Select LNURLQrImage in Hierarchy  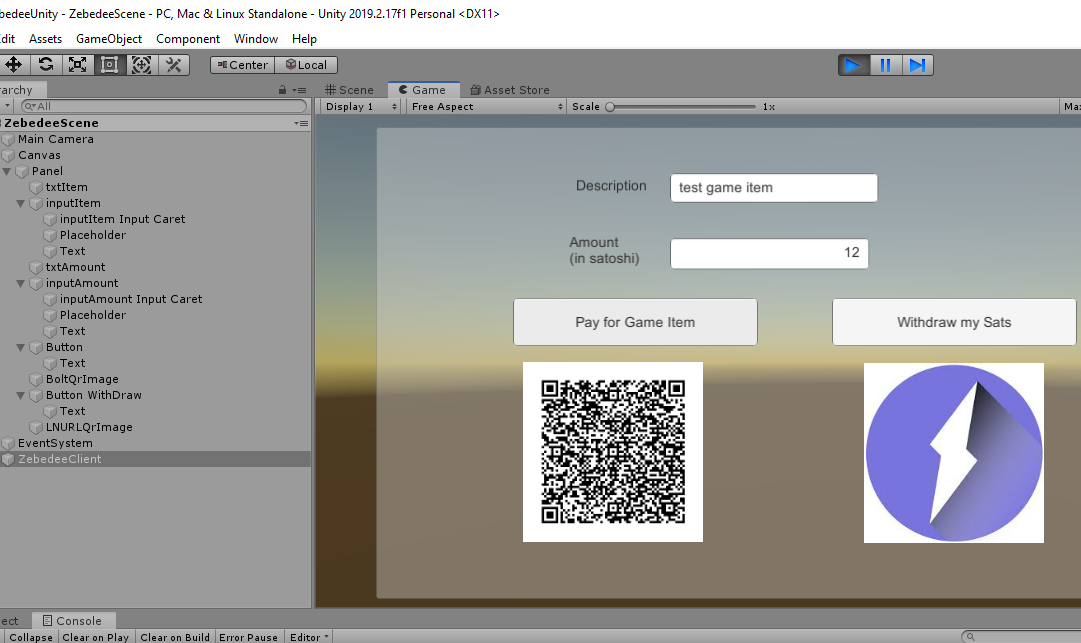pyautogui.click(x=155, y=427)
